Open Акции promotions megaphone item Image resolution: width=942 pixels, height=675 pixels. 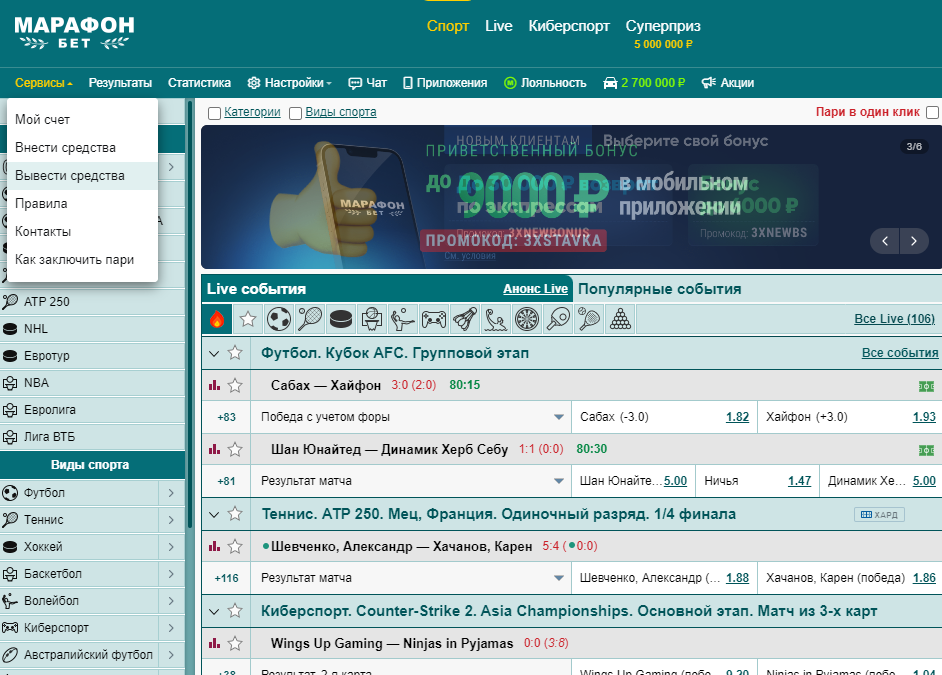pos(728,83)
